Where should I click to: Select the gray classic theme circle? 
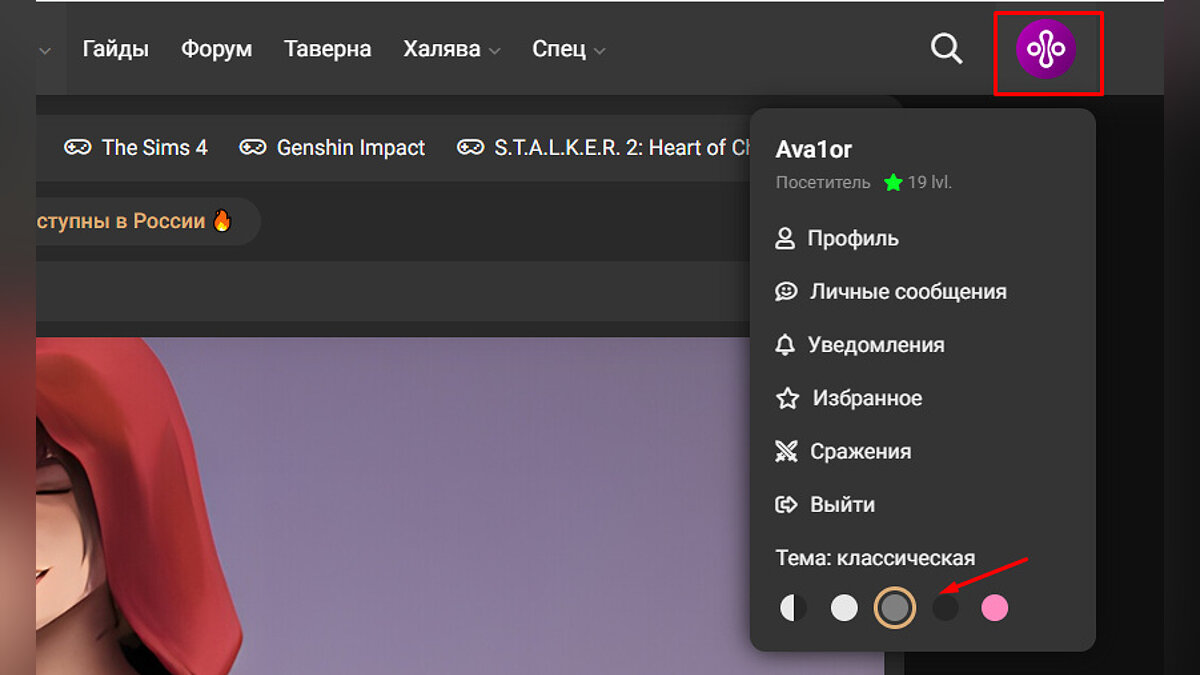pyautogui.click(x=895, y=607)
